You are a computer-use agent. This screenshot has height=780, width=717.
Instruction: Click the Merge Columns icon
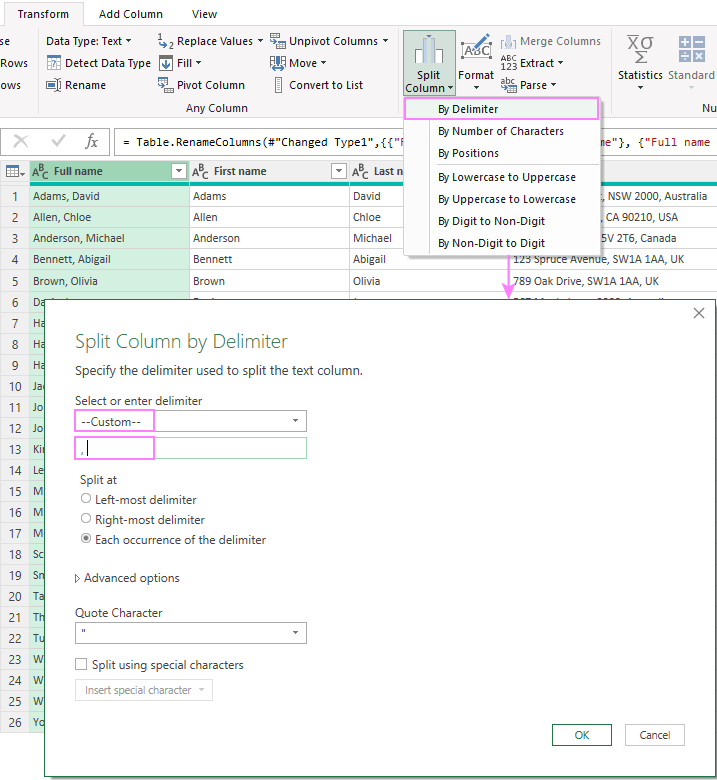(508, 42)
